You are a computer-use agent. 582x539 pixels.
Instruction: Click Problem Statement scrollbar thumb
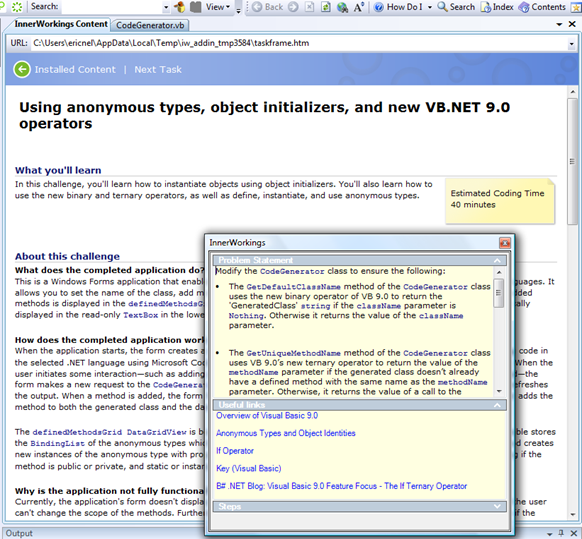tap(498, 293)
